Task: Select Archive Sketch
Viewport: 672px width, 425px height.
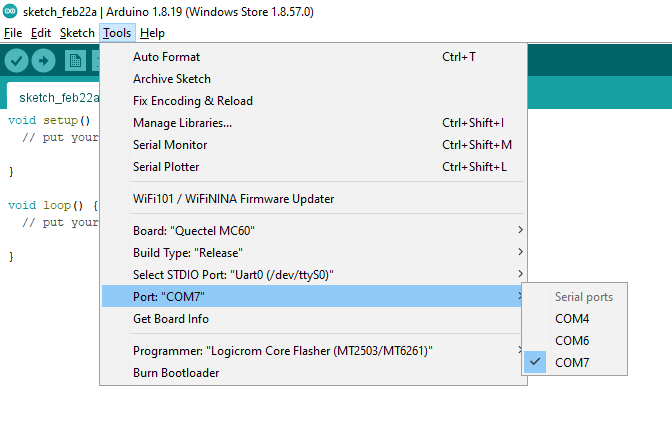Action: pyautogui.click(x=314, y=79)
